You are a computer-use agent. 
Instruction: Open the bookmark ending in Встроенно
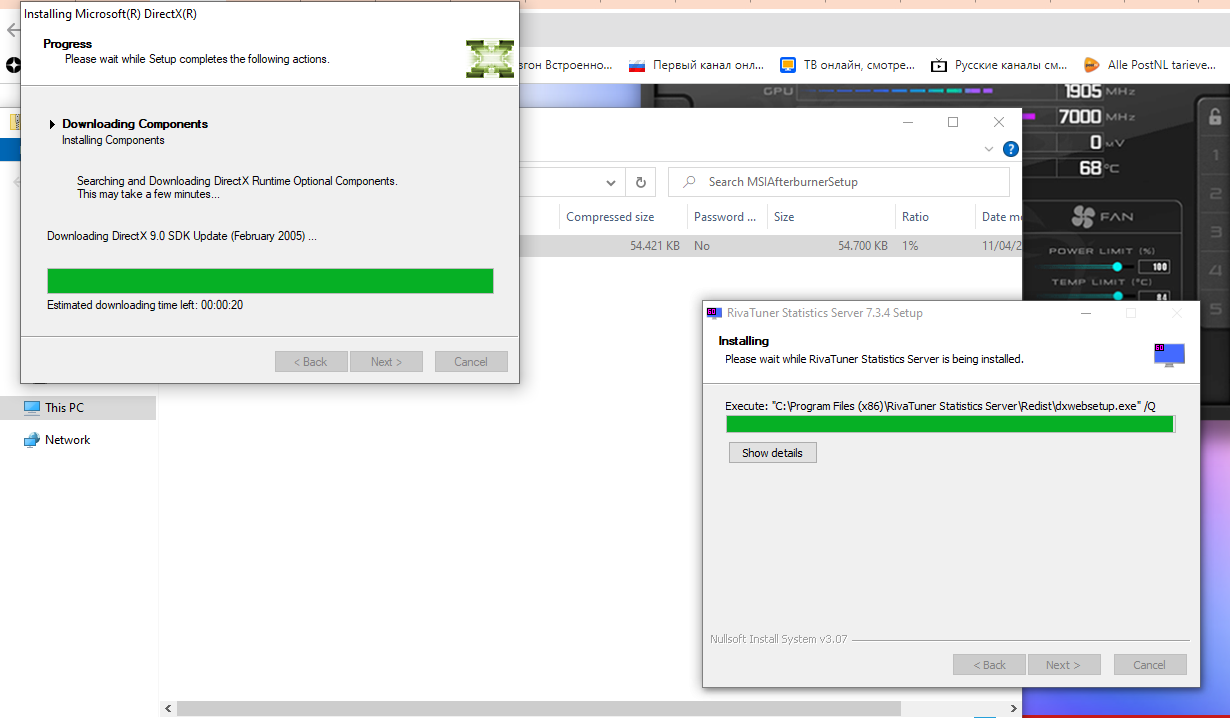565,65
